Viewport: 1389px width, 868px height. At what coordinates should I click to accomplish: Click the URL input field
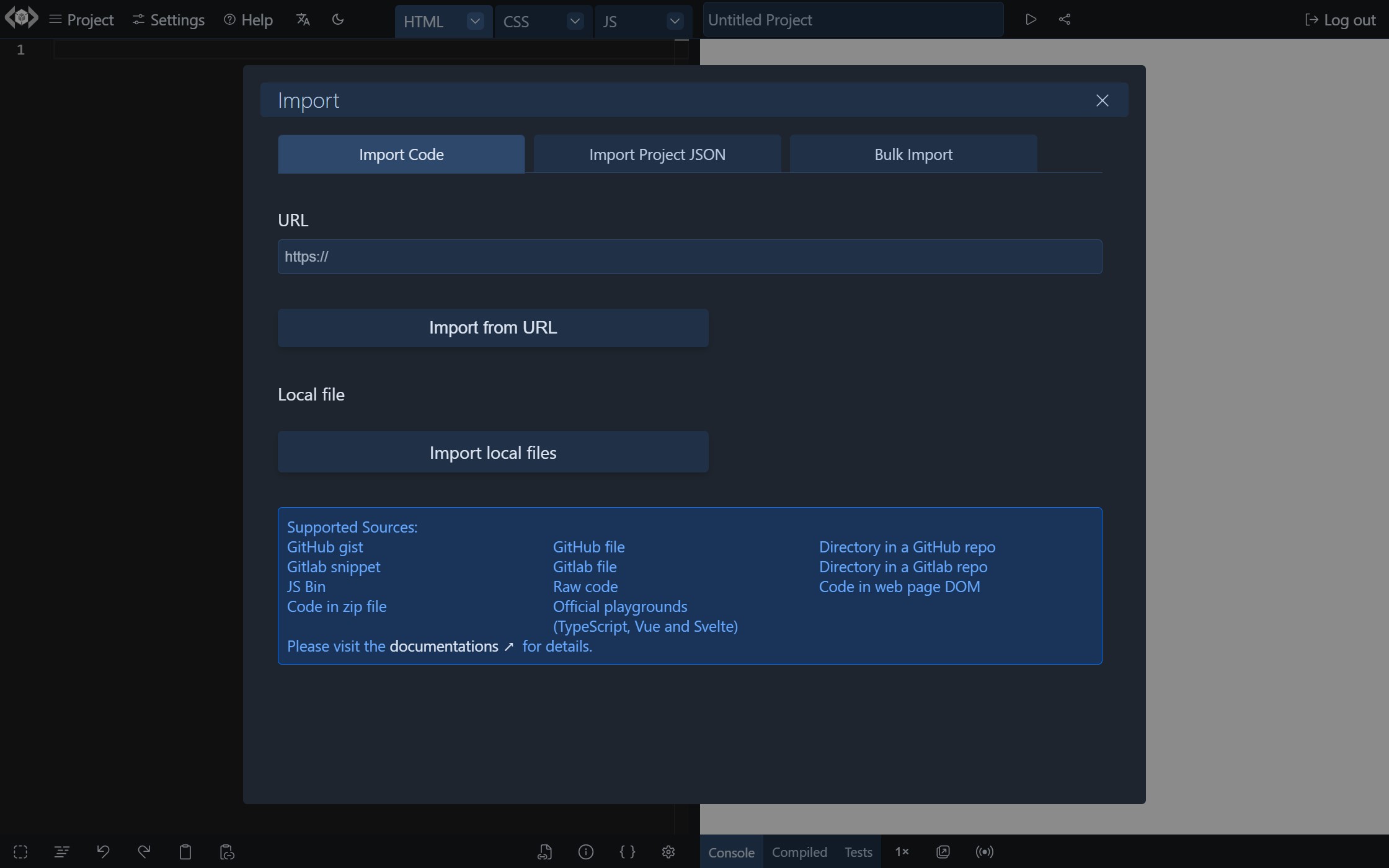pyautogui.click(x=690, y=256)
